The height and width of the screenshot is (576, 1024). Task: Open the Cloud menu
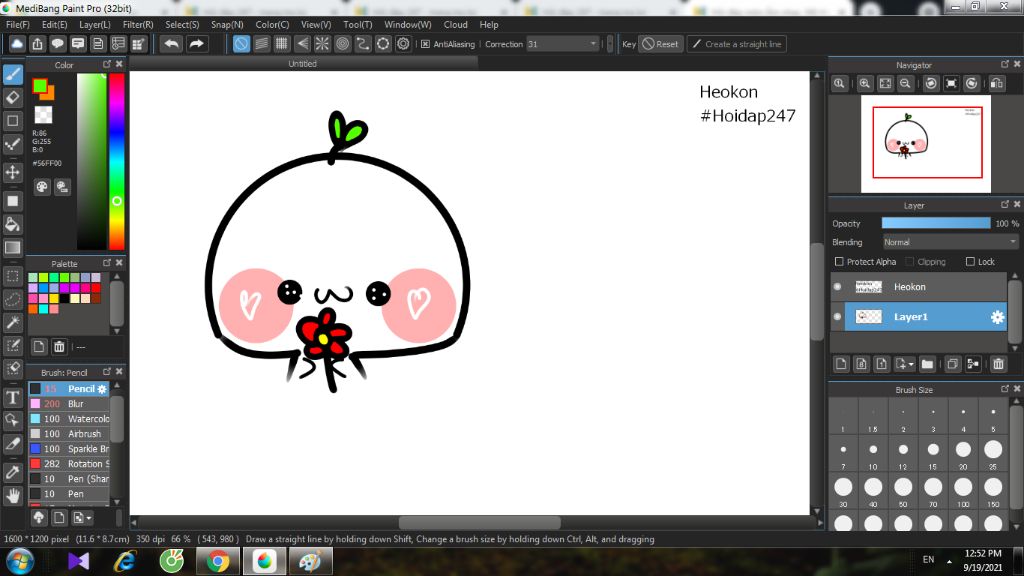click(455, 25)
